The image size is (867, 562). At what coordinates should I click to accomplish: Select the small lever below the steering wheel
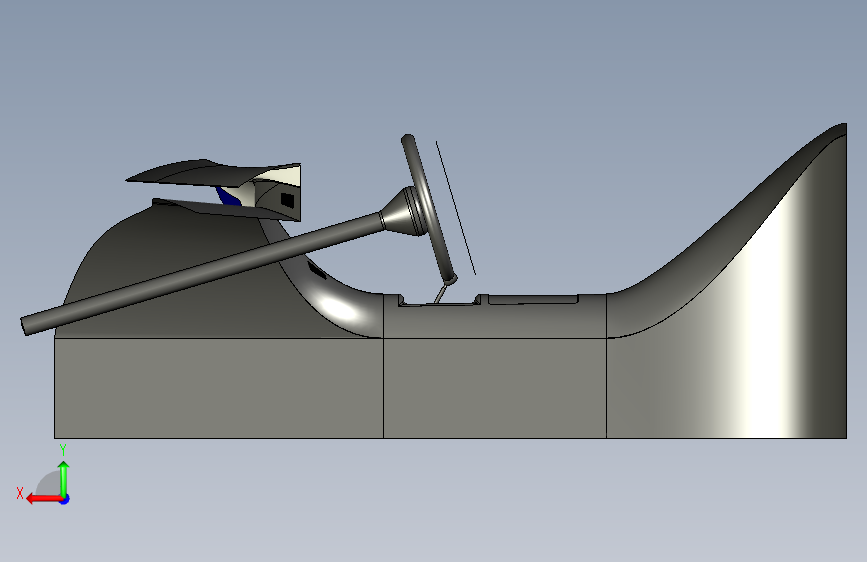[441, 293]
